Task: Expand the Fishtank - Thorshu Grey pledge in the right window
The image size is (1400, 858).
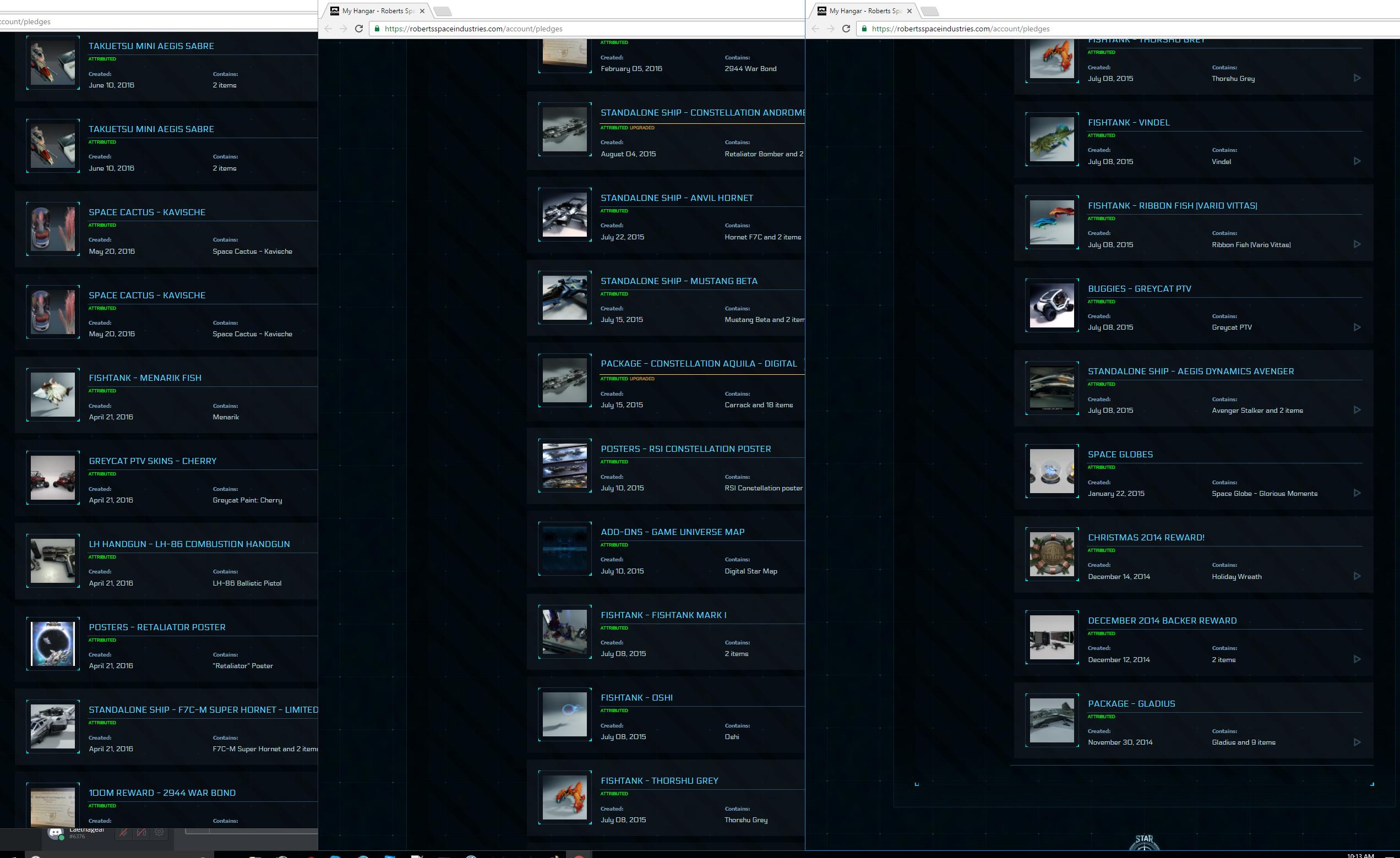Action: pyautogui.click(x=1357, y=78)
